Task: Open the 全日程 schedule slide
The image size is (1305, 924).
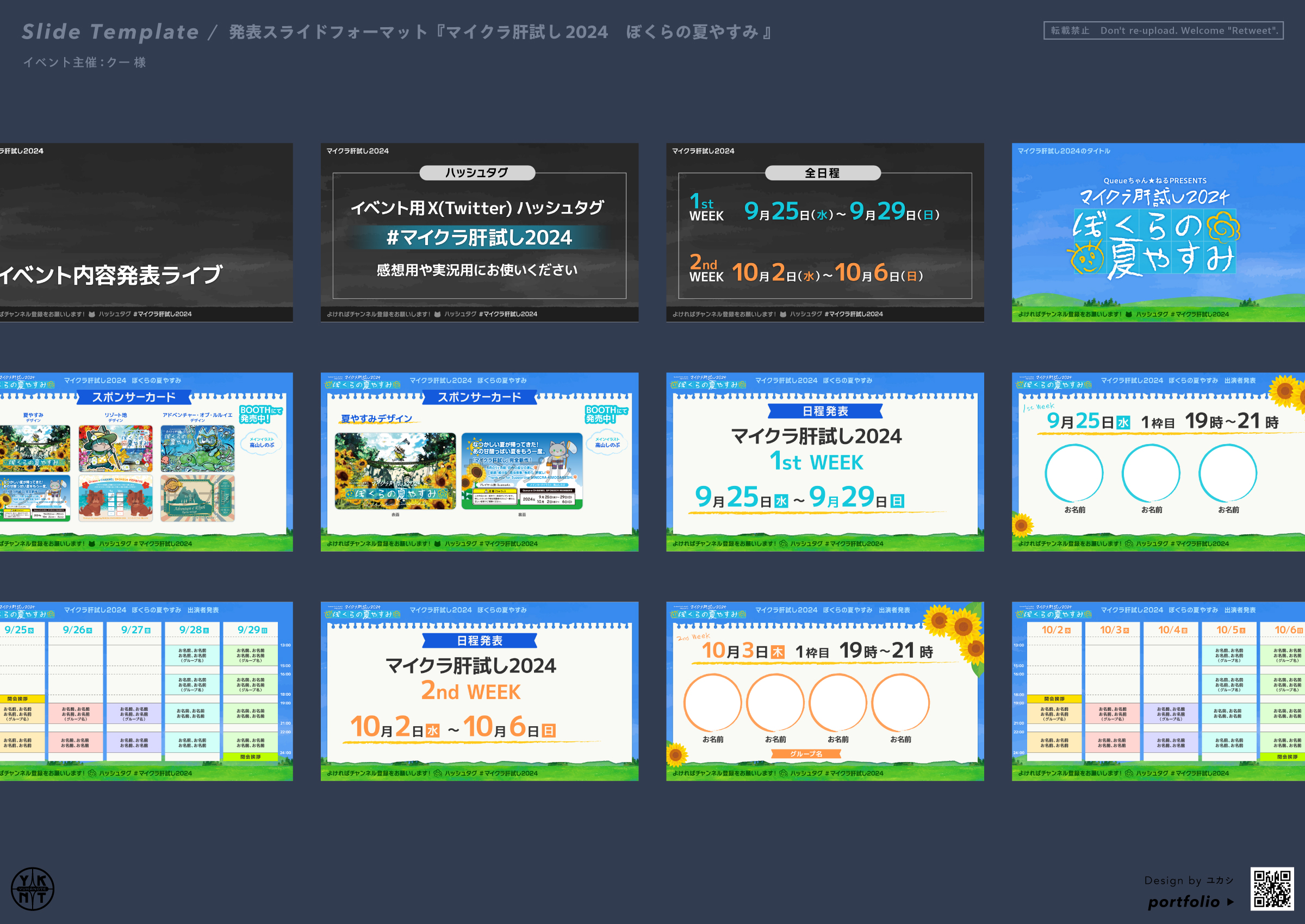Action: click(x=825, y=232)
